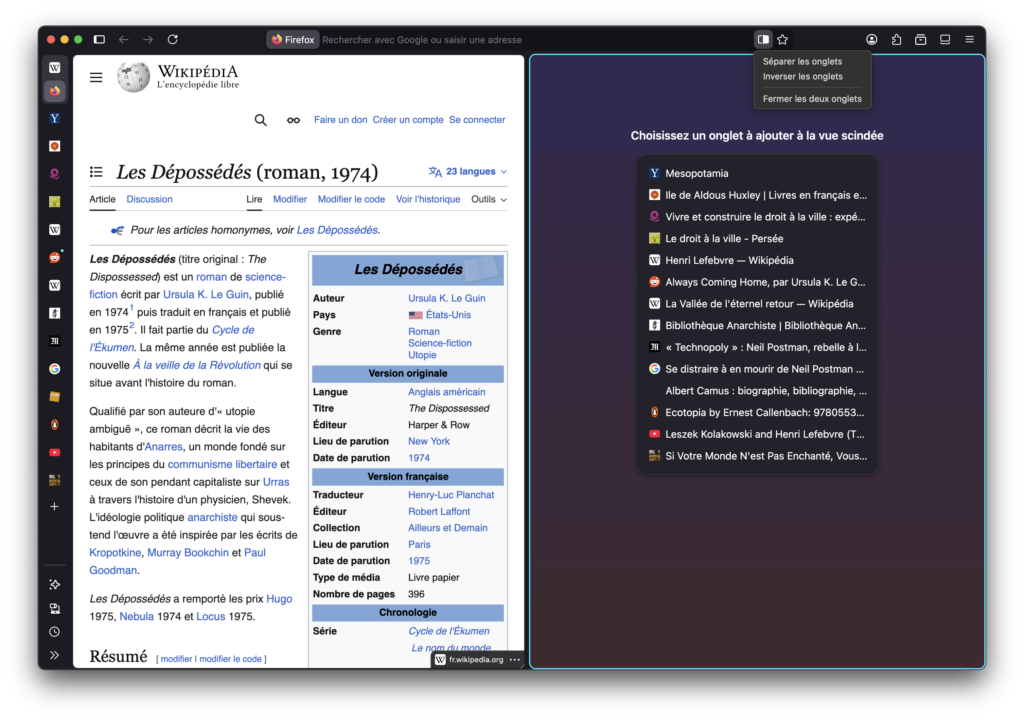The height and width of the screenshot is (720, 1024).
Task: Open the extensions puzzle piece icon
Action: click(x=896, y=40)
